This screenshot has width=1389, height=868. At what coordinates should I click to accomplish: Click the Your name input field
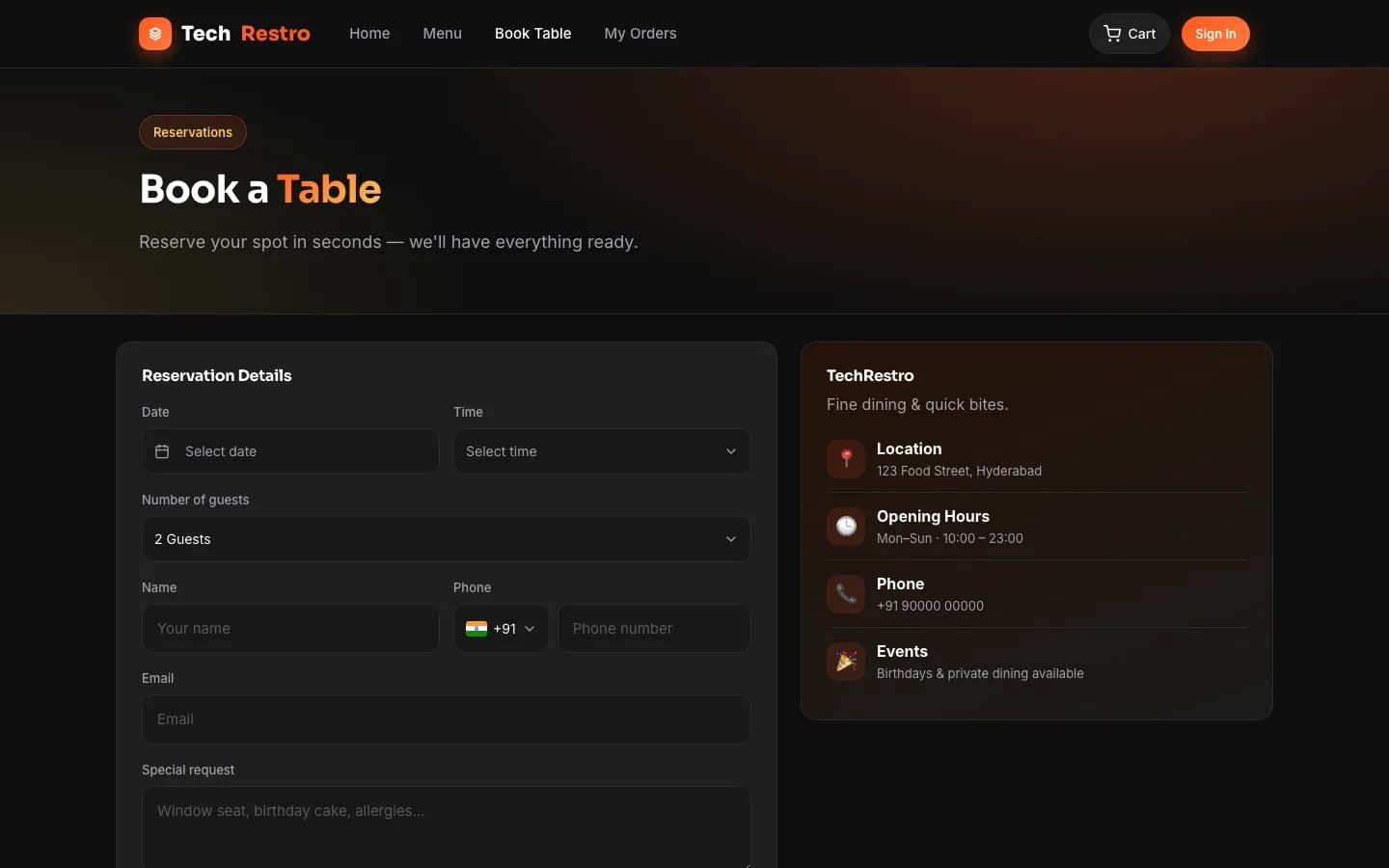(290, 629)
